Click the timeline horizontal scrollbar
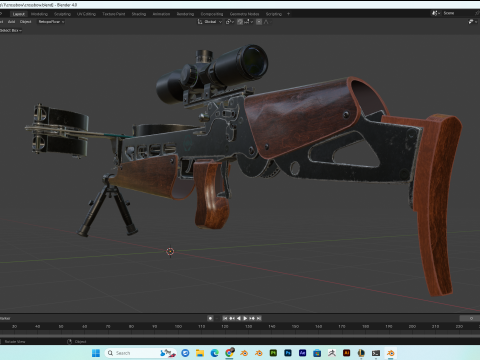Viewport: 480px width, 360px height. tap(240, 337)
